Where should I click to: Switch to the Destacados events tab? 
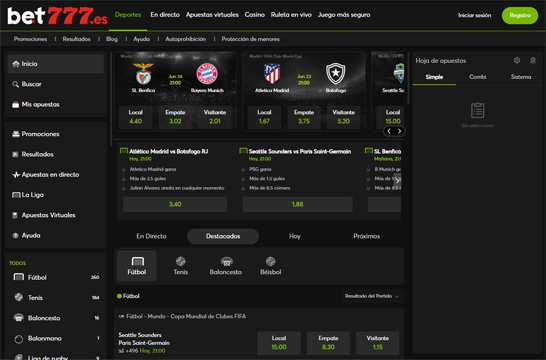coord(223,236)
